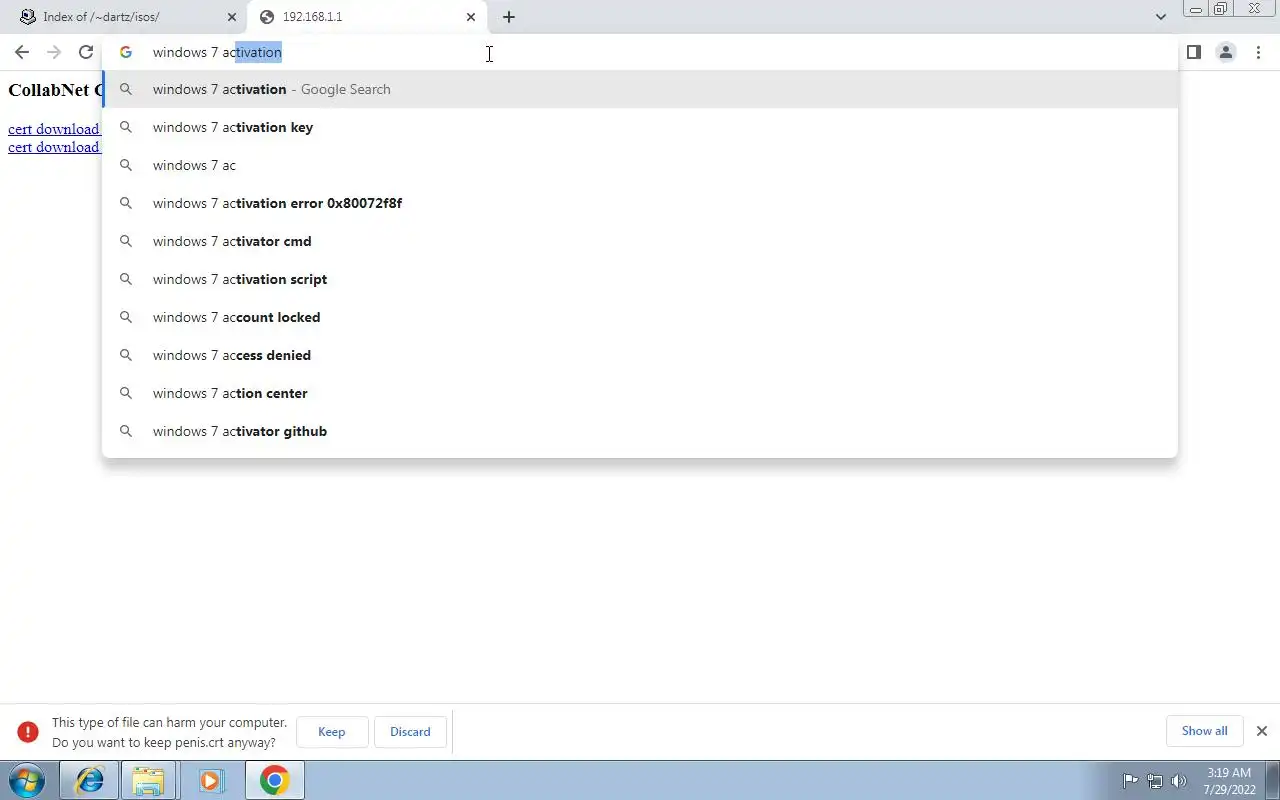Click the Google icon in the address bar
Image resolution: width=1280 pixels, height=800 pixels.
[126, 52]
